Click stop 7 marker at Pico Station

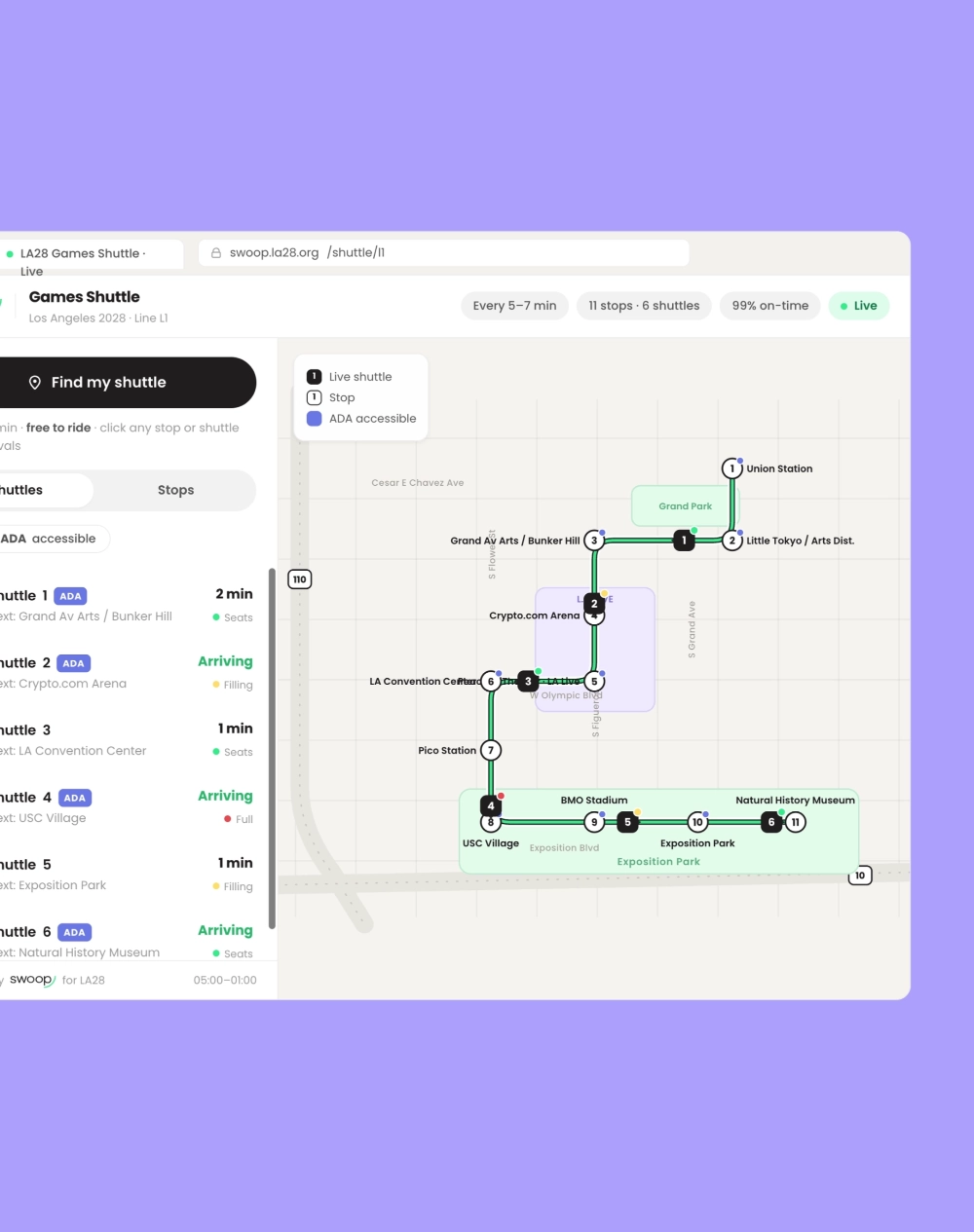(491, 750)
